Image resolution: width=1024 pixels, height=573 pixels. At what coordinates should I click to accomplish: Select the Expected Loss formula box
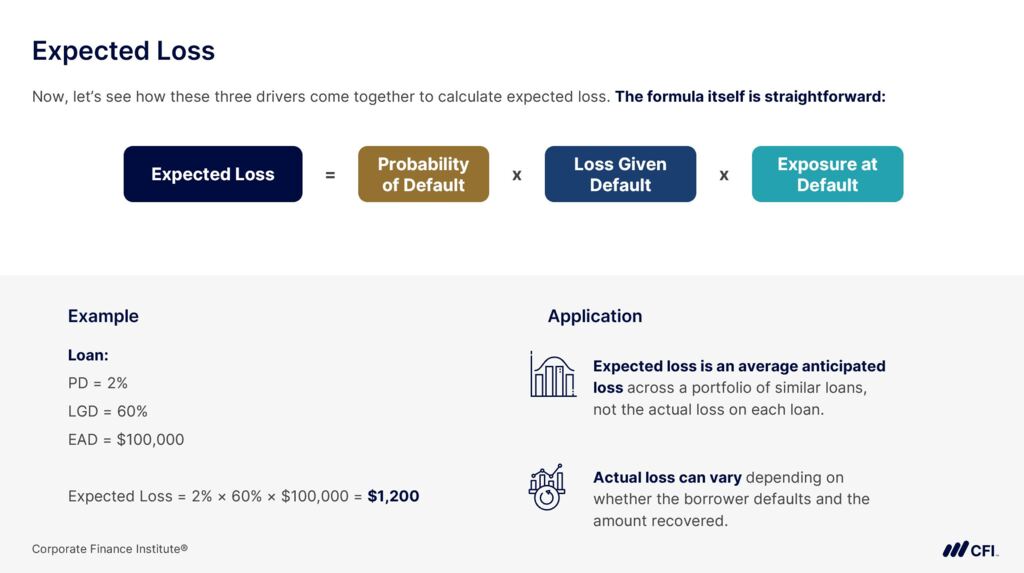(x=213, y=174)
